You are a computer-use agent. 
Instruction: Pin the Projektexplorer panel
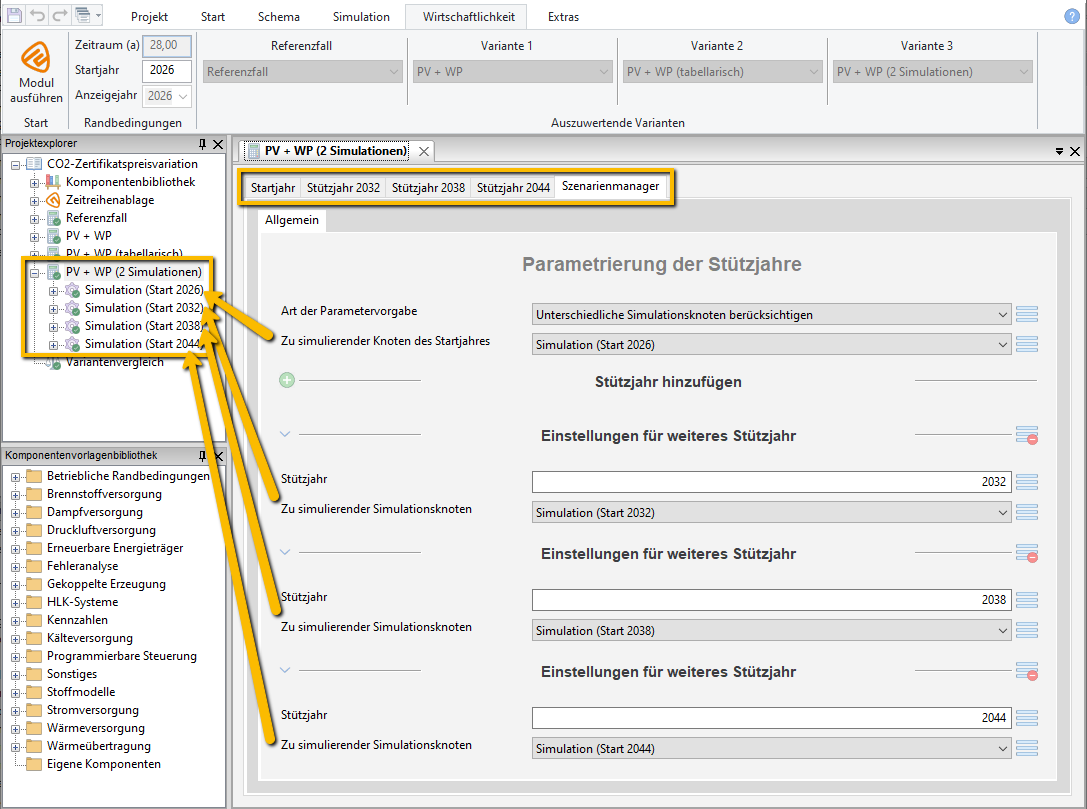pyautogui.click(x=202, y=143)
